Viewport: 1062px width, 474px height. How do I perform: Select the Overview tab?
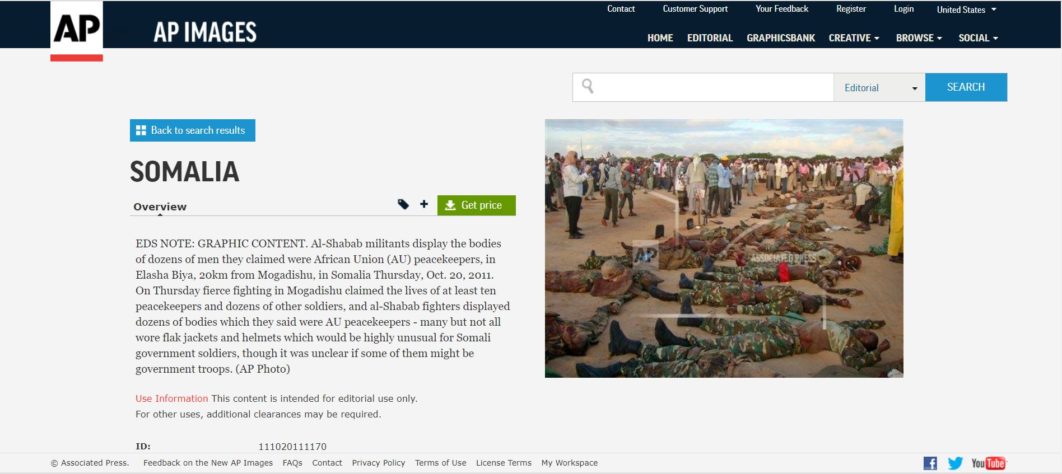(x=160, y=207)
